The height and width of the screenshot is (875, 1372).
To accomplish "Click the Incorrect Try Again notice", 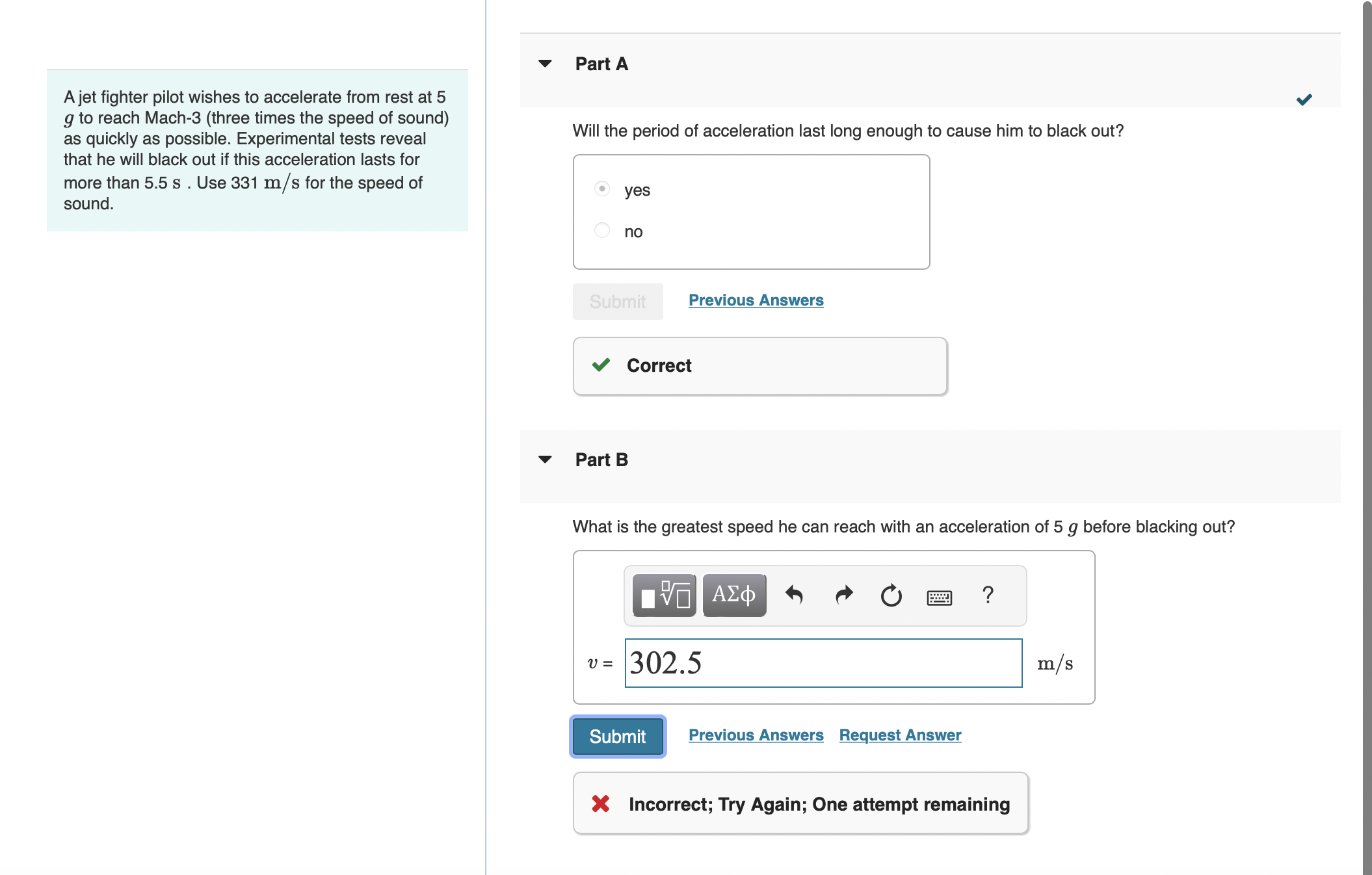I will pos(800,803).
